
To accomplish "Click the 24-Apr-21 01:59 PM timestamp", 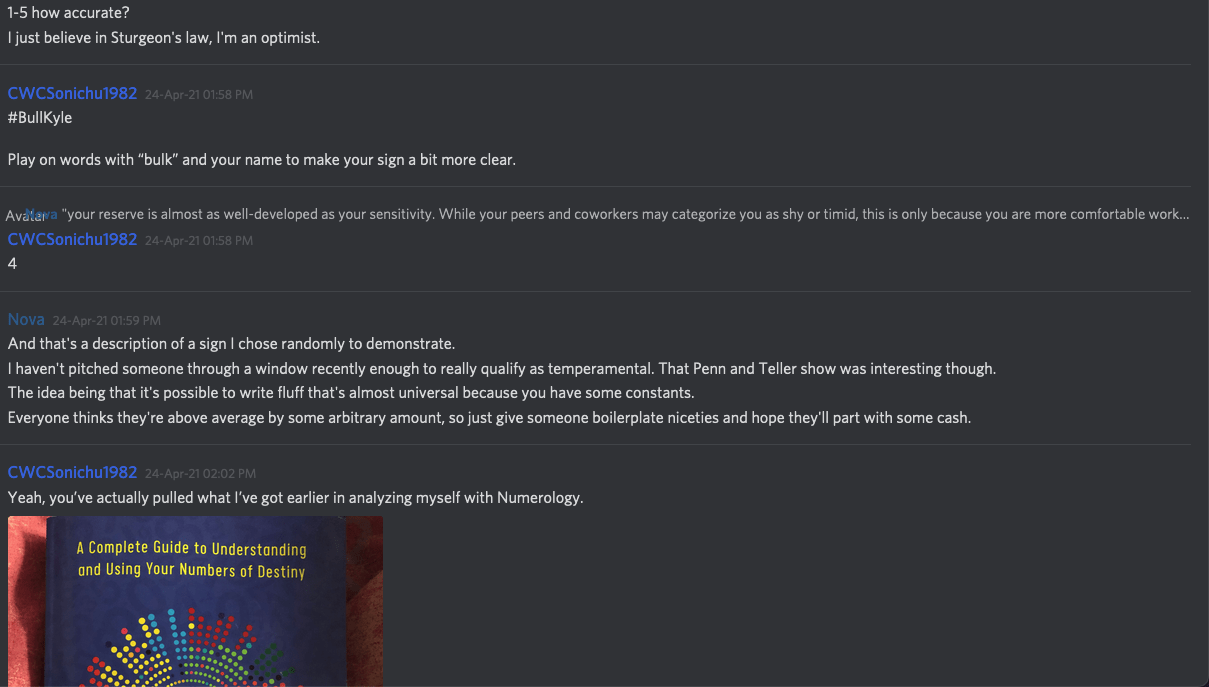I will (x=106, y=320).
